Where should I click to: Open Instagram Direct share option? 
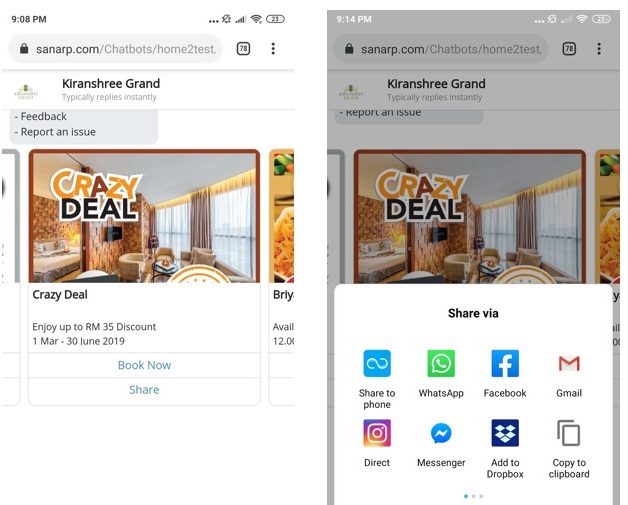[x=377, y=433]
